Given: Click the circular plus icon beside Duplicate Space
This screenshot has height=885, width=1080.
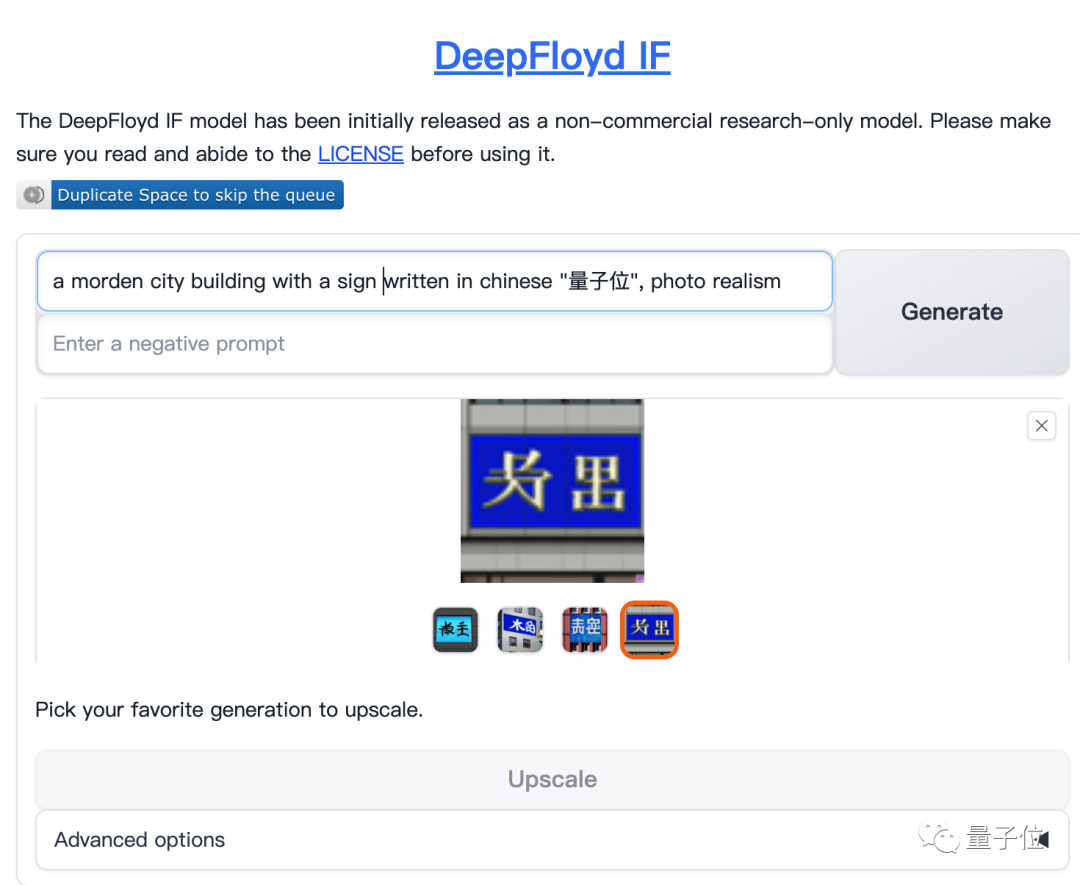Looking at the screenshot, I should (33, 194).
